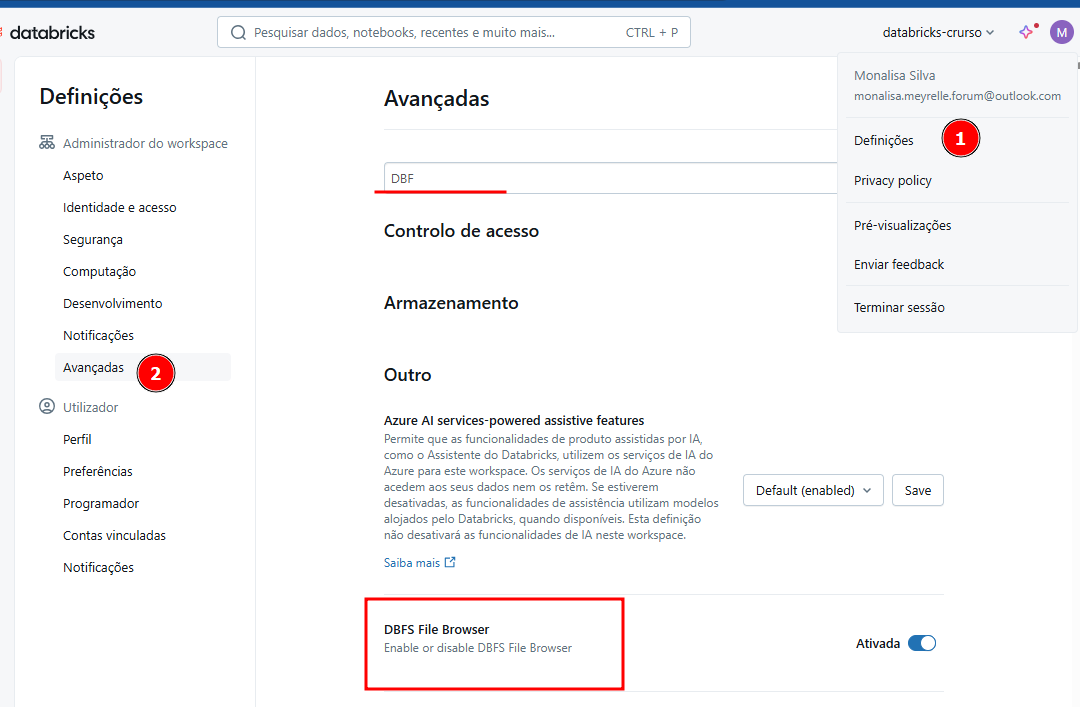Open workspace admin Notificações section

98,336
